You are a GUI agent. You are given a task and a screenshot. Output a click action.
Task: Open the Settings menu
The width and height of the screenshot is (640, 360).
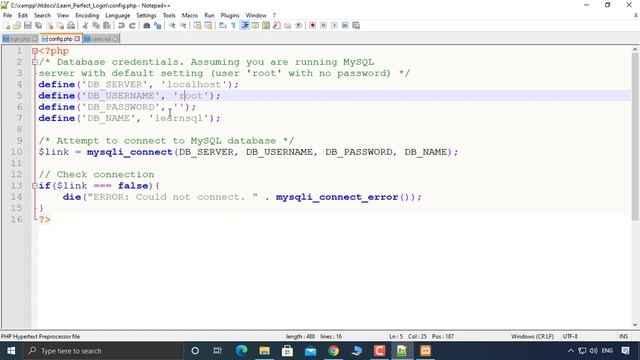[146, 15]
